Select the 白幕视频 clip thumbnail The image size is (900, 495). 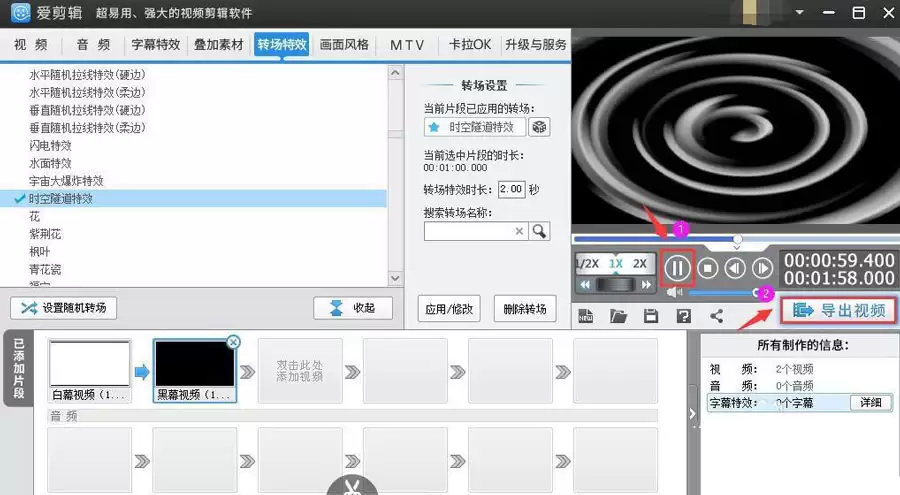(90, 364)
